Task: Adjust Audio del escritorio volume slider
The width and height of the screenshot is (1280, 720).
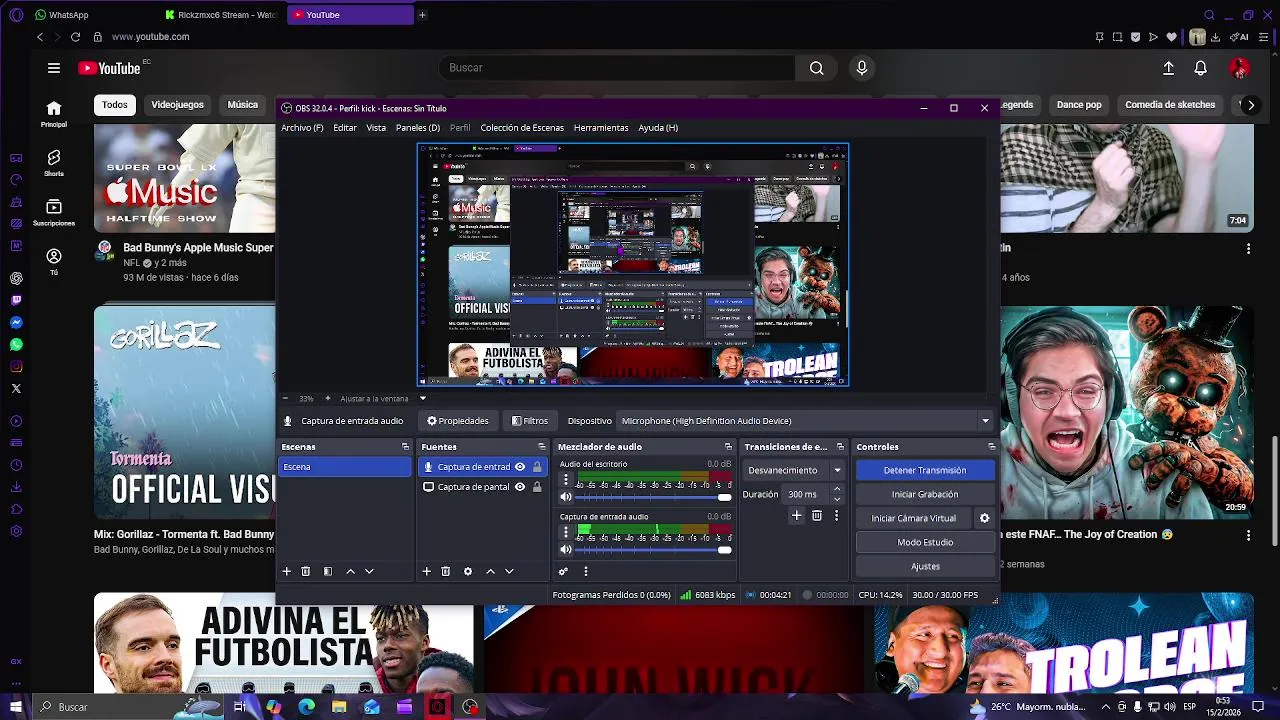Action: point(653,497)
